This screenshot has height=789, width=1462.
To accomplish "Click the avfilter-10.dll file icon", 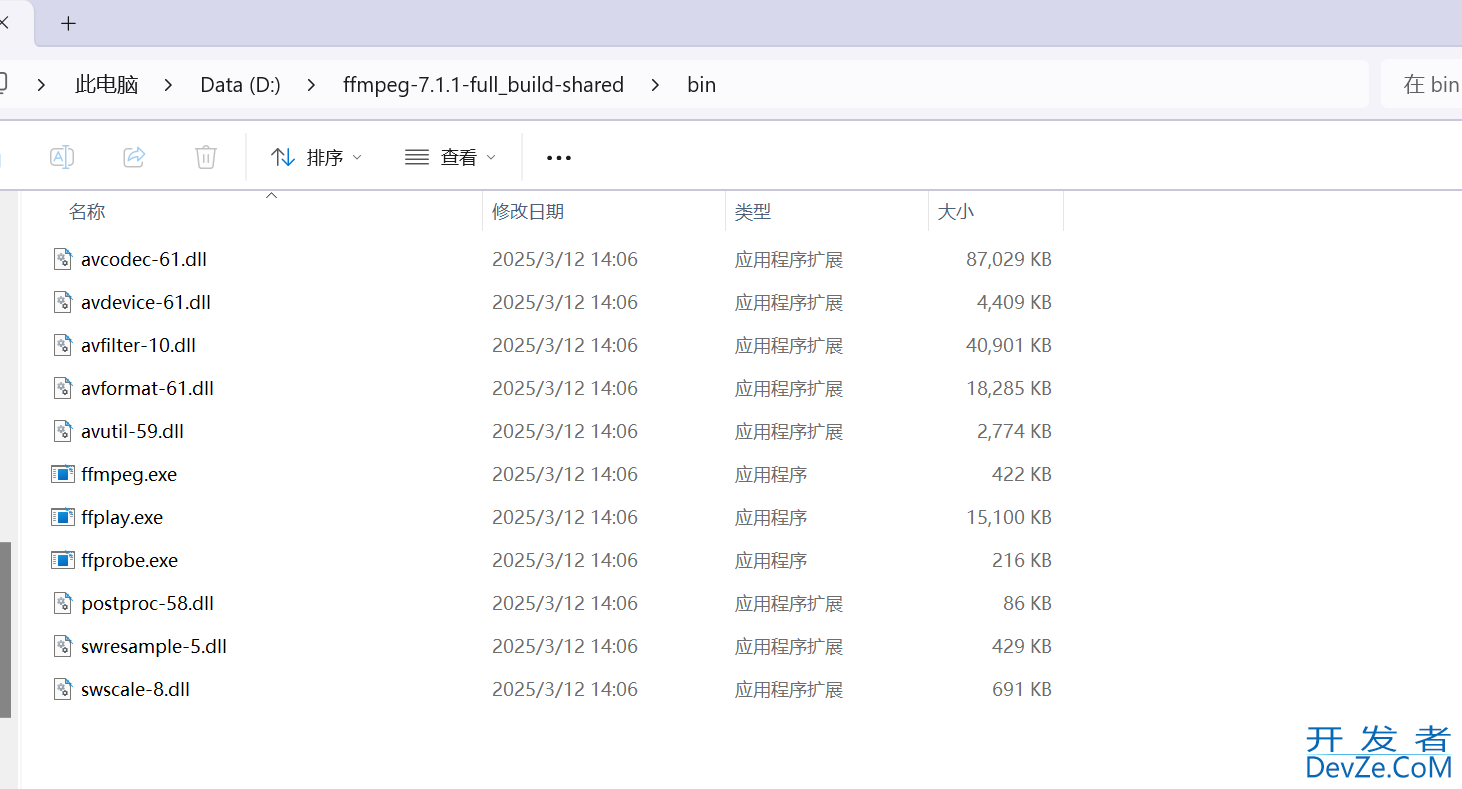I will point(63,345).
